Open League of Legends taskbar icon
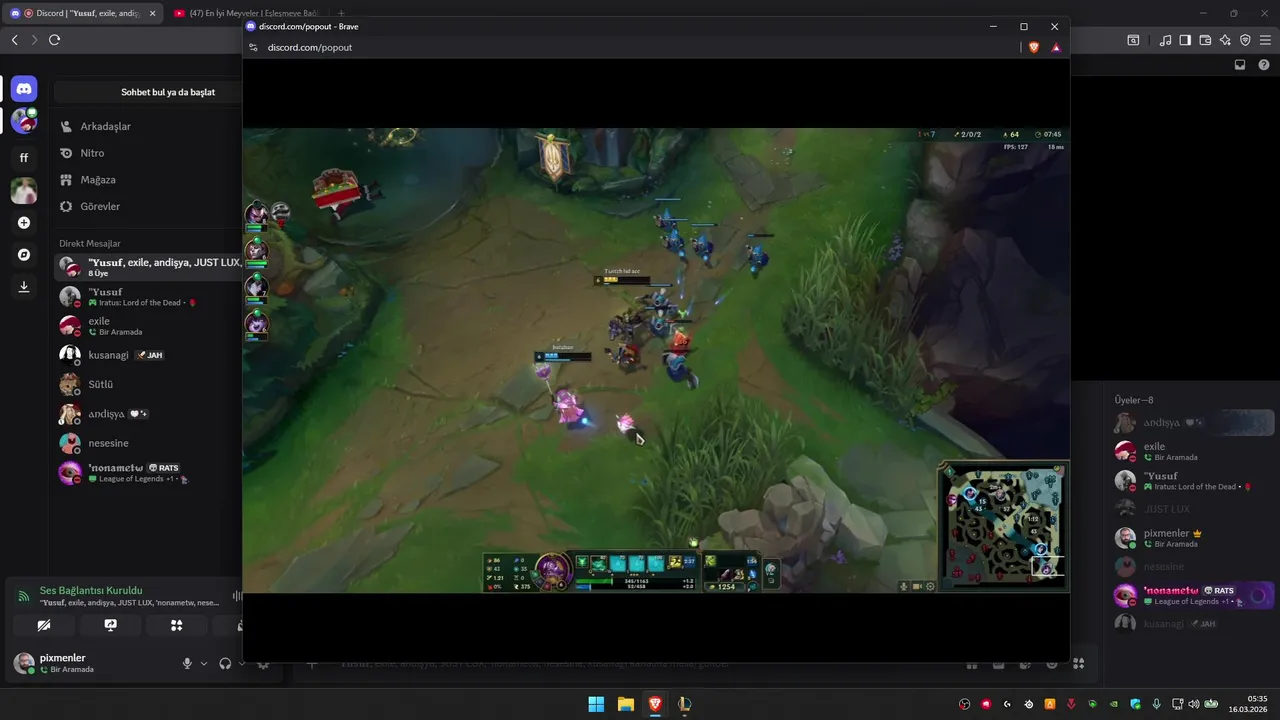Image resolution: width=1280 pixels, height=720 pixels. click(x=684, y=704)
